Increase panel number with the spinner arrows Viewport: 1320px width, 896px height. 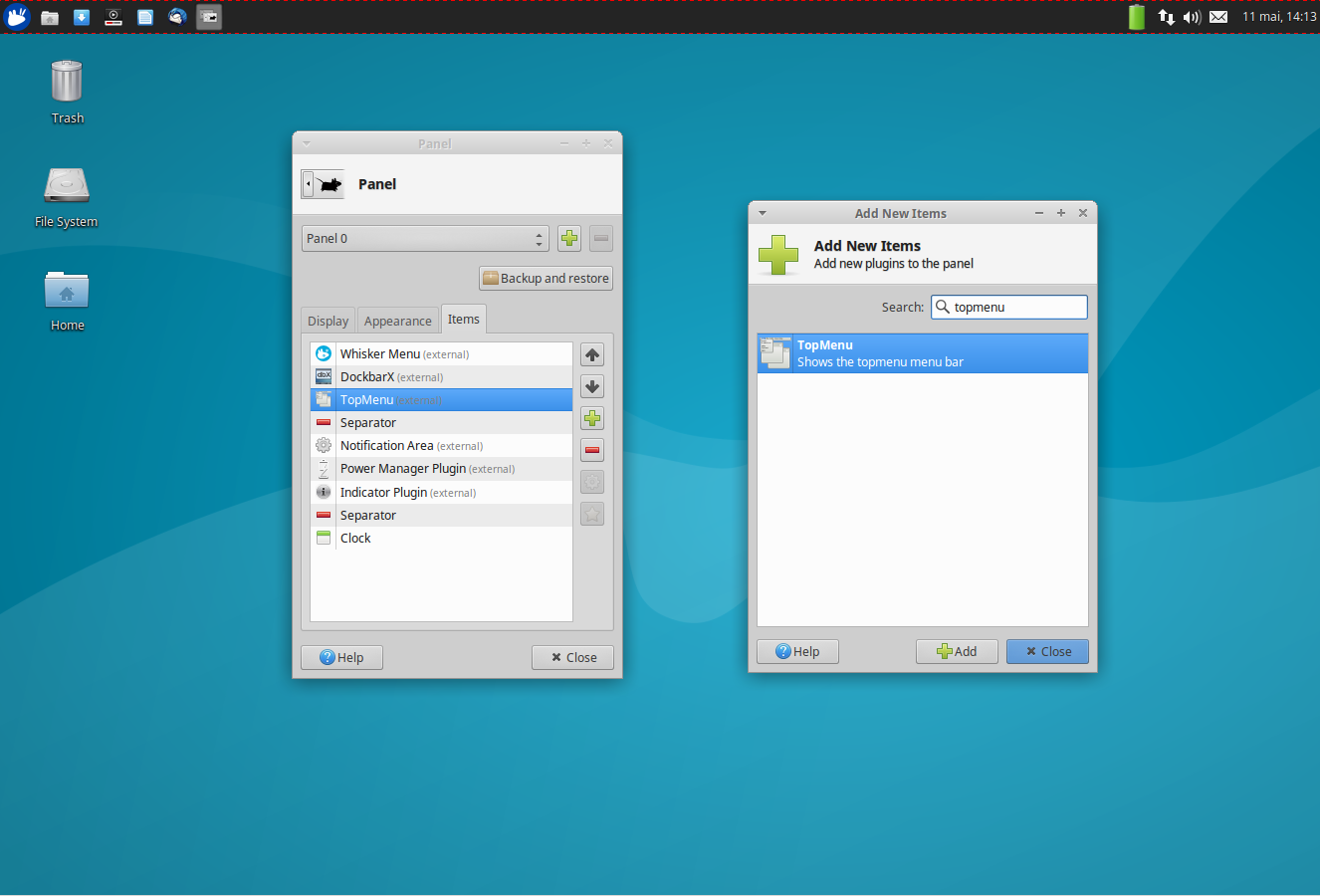point(539,234)
